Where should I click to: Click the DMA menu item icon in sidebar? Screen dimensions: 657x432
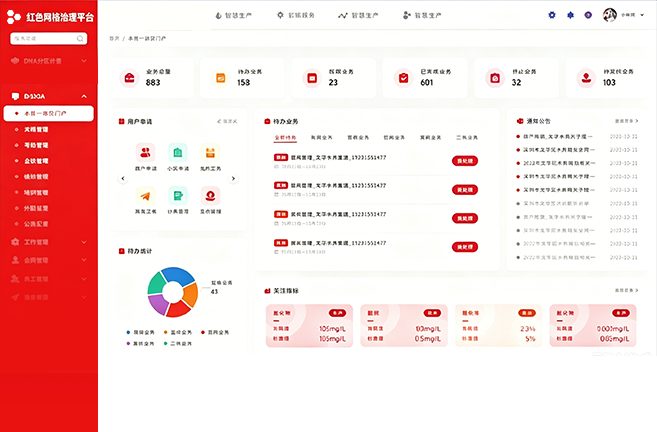(x=15, y=61)
